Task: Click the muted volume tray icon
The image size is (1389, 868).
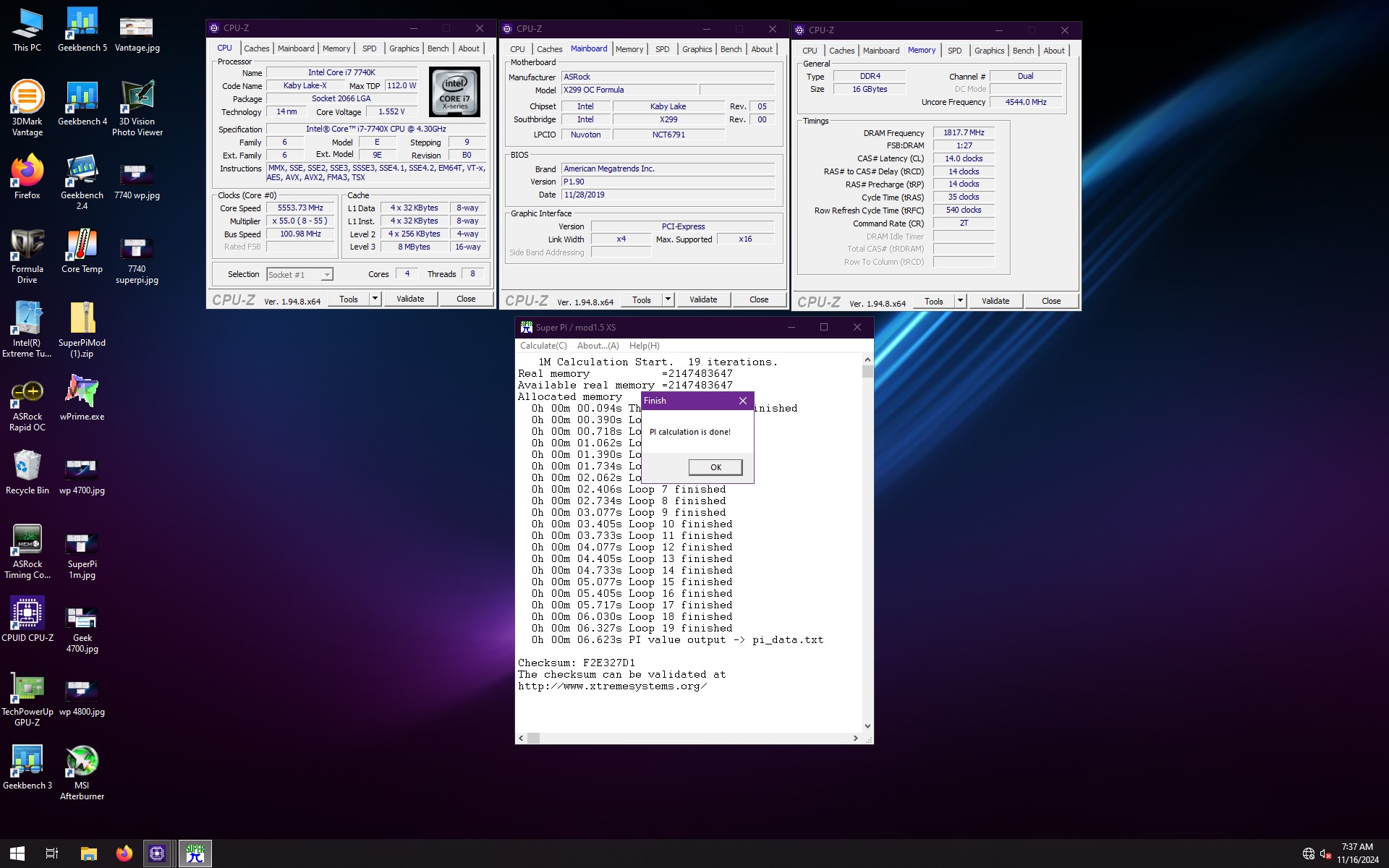Action: [x=1325, y=854]
